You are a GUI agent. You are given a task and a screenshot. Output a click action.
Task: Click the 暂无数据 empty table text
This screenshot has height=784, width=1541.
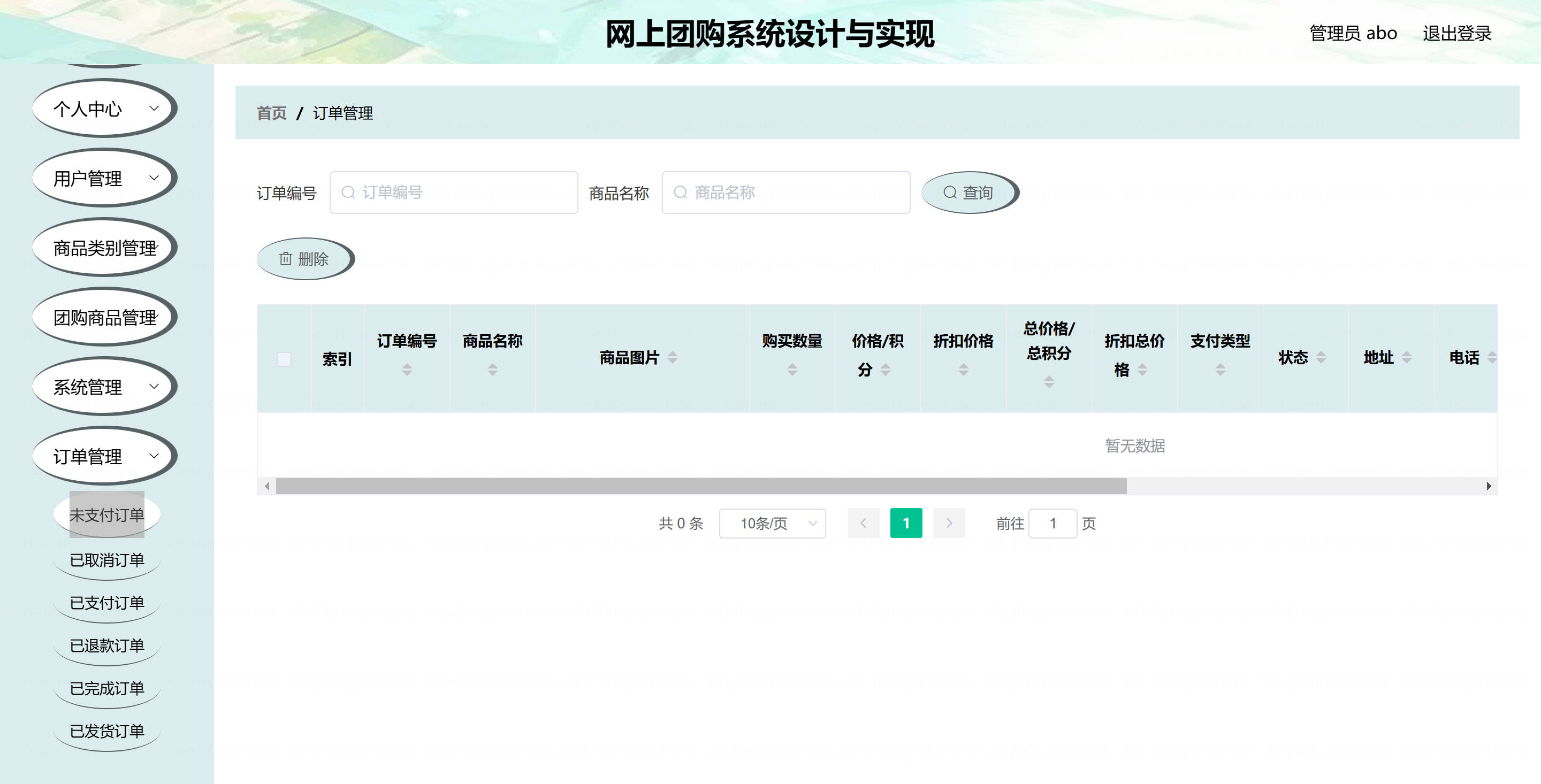click(x=1135, y=445)
